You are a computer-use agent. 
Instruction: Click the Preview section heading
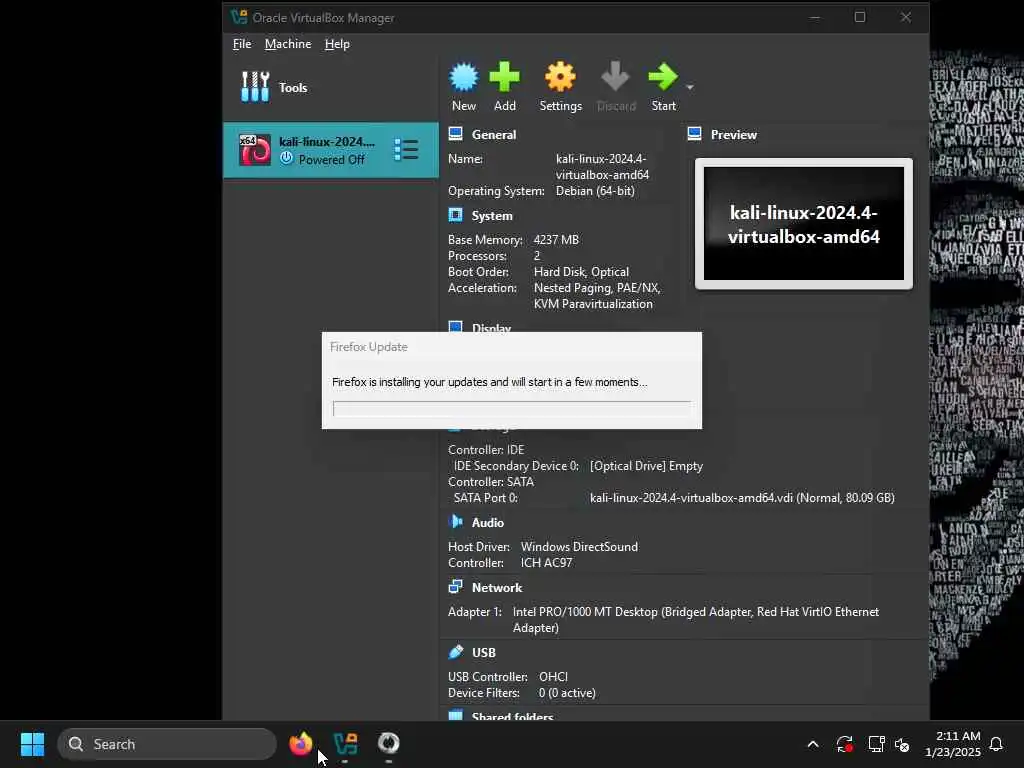(733, 135)
